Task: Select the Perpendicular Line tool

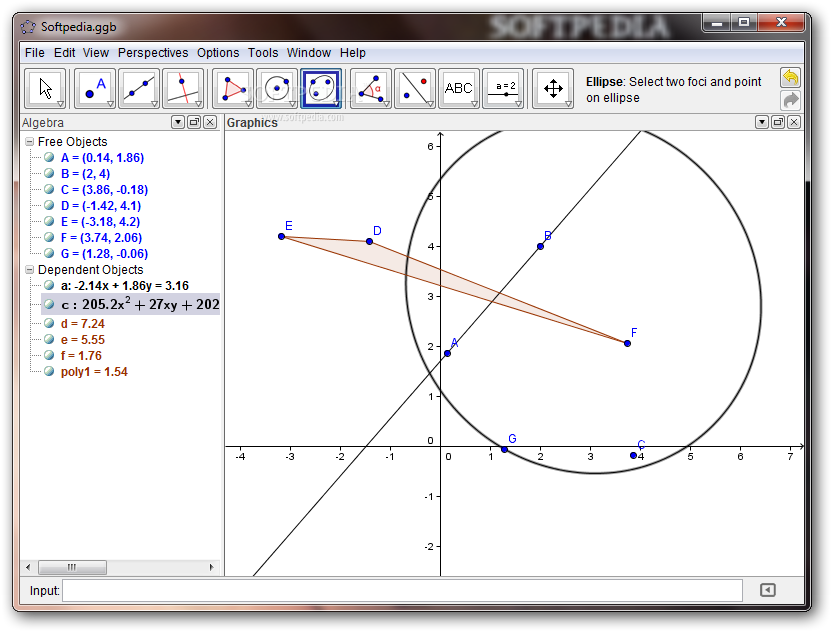Action: click(183, 88)
